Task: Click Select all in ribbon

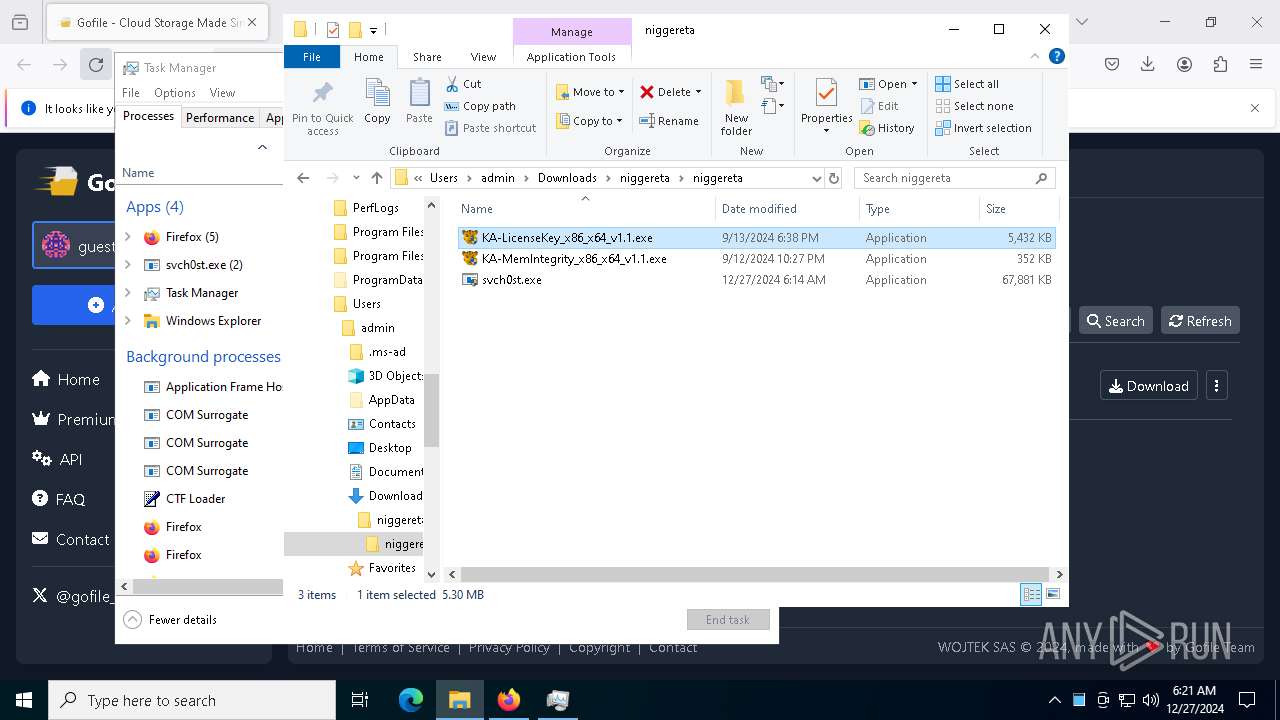Action: (x=967, y=84)
